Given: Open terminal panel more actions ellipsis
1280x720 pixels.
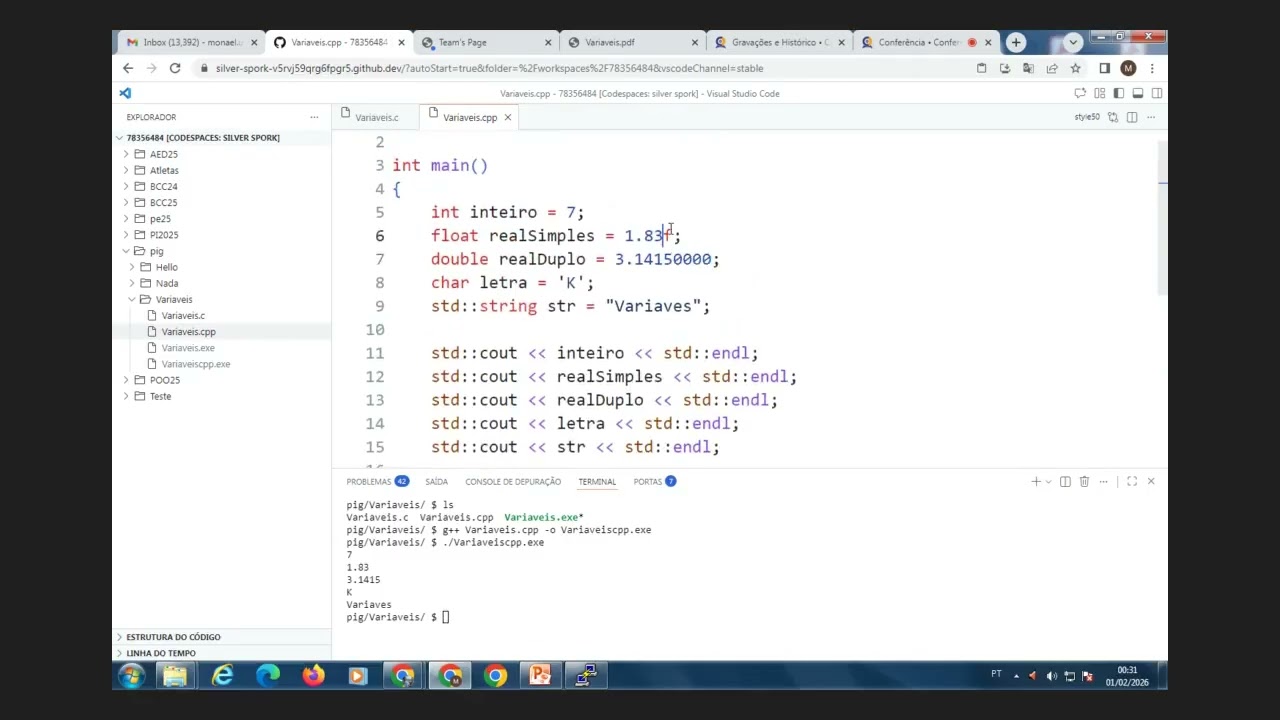Looking at the screenshot, I should pos(1103,481).
